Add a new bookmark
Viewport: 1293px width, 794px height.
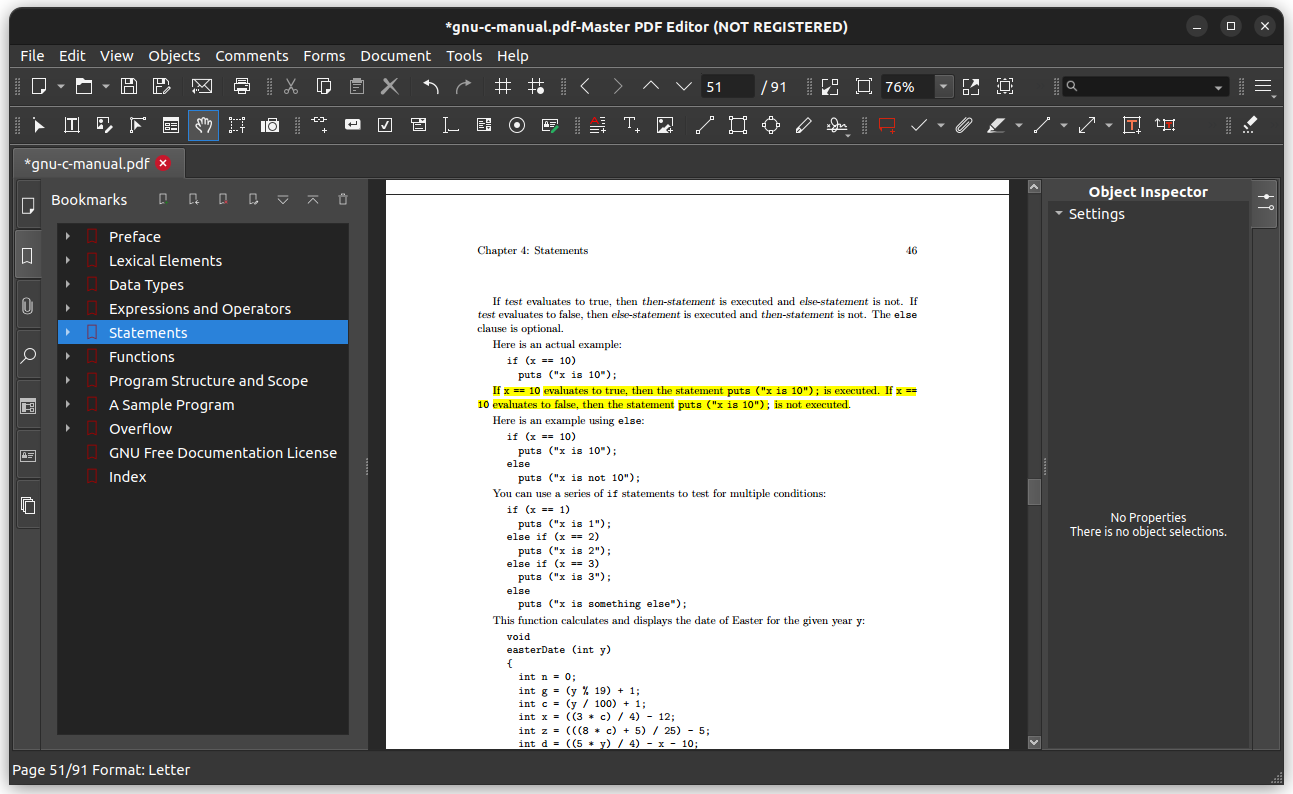pyautogui.click(x=163, y=199)
